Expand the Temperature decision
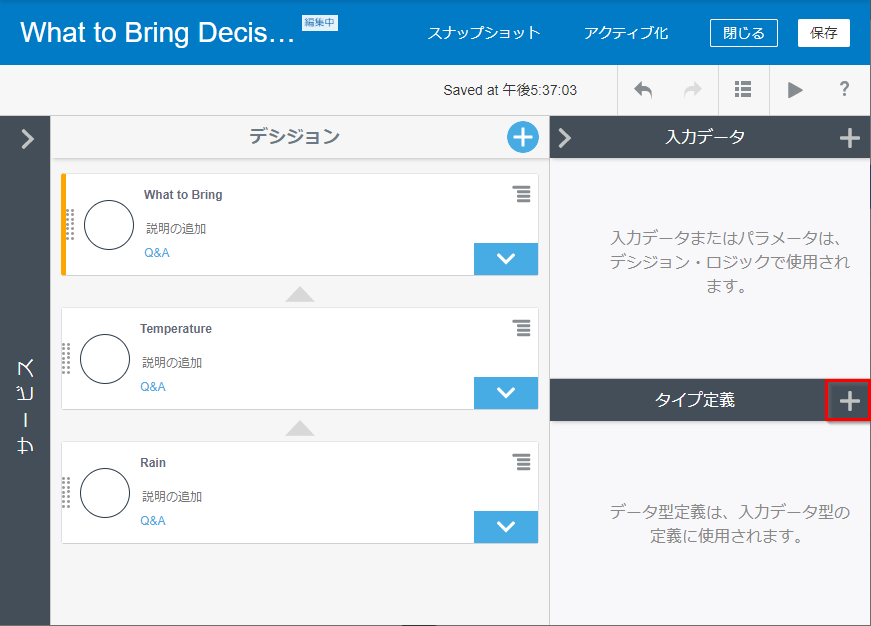The height and width of the screenshot is (626, 871). coord(505,393)
